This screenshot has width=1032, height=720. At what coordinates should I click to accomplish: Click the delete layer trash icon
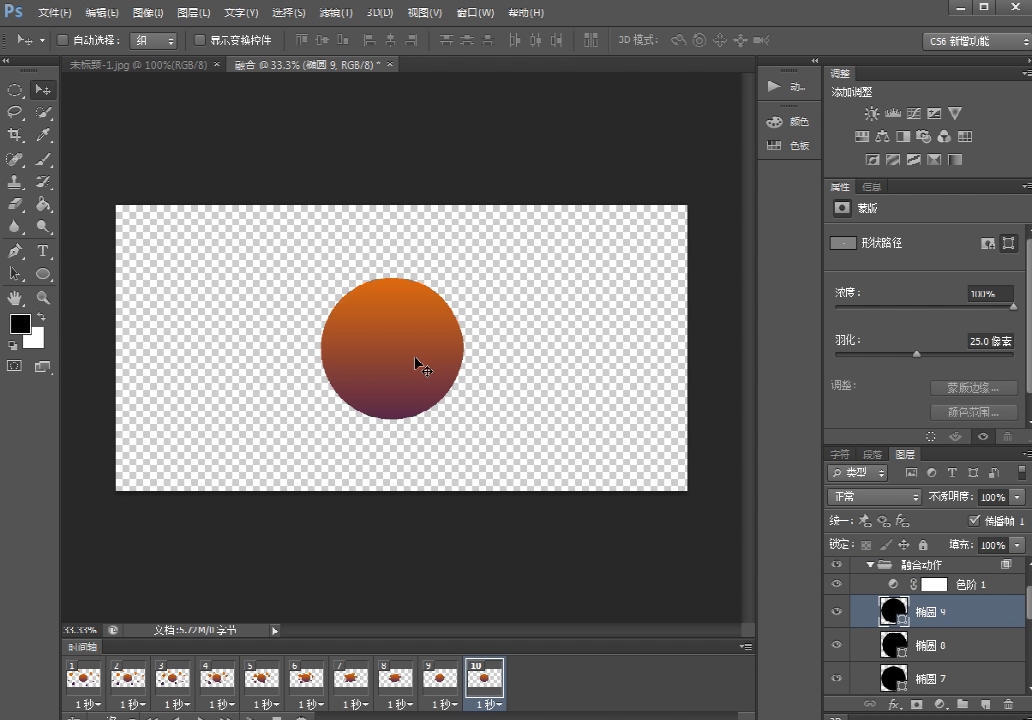click(x=1008, y=705)
